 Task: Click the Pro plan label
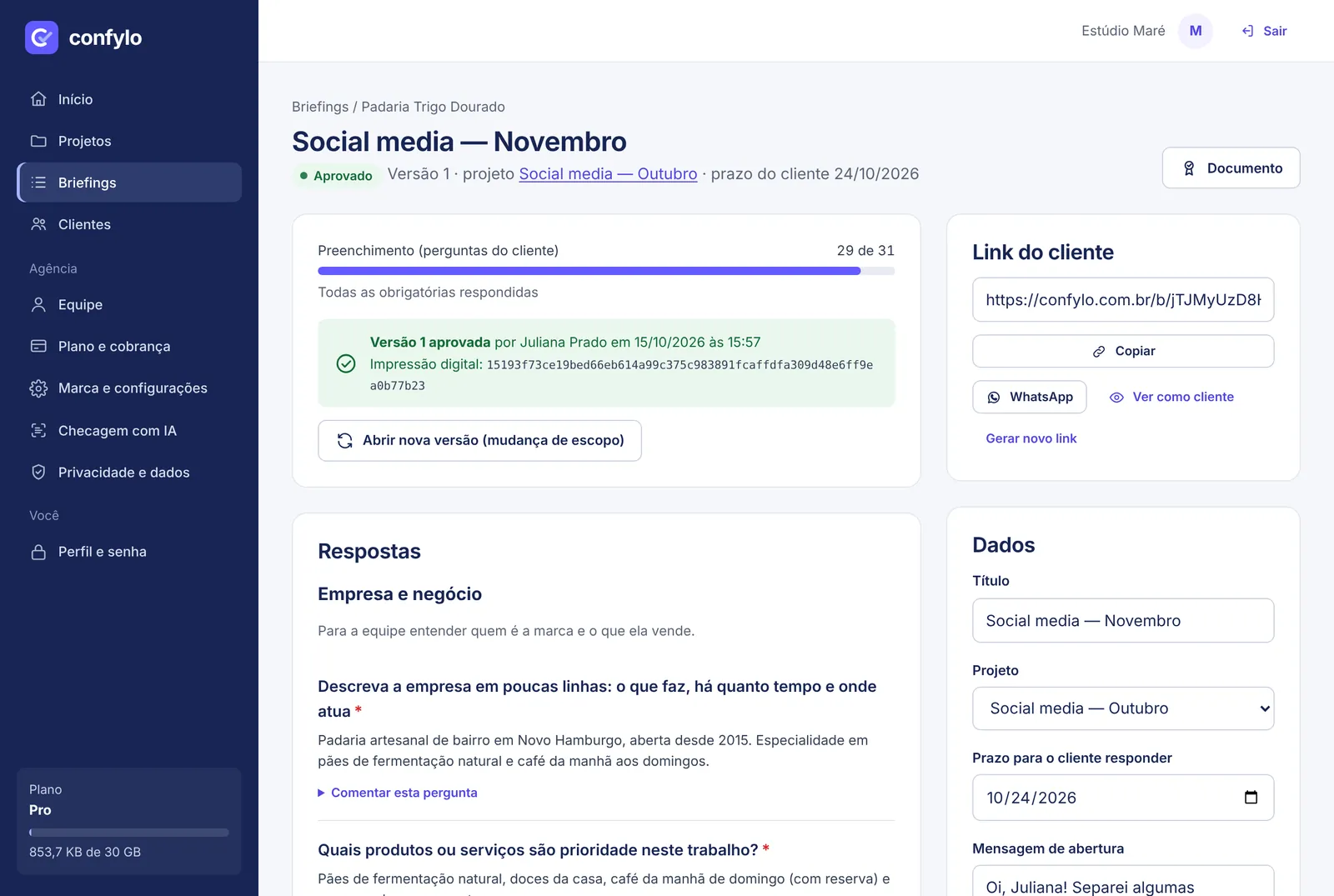[x=40, y=810]
